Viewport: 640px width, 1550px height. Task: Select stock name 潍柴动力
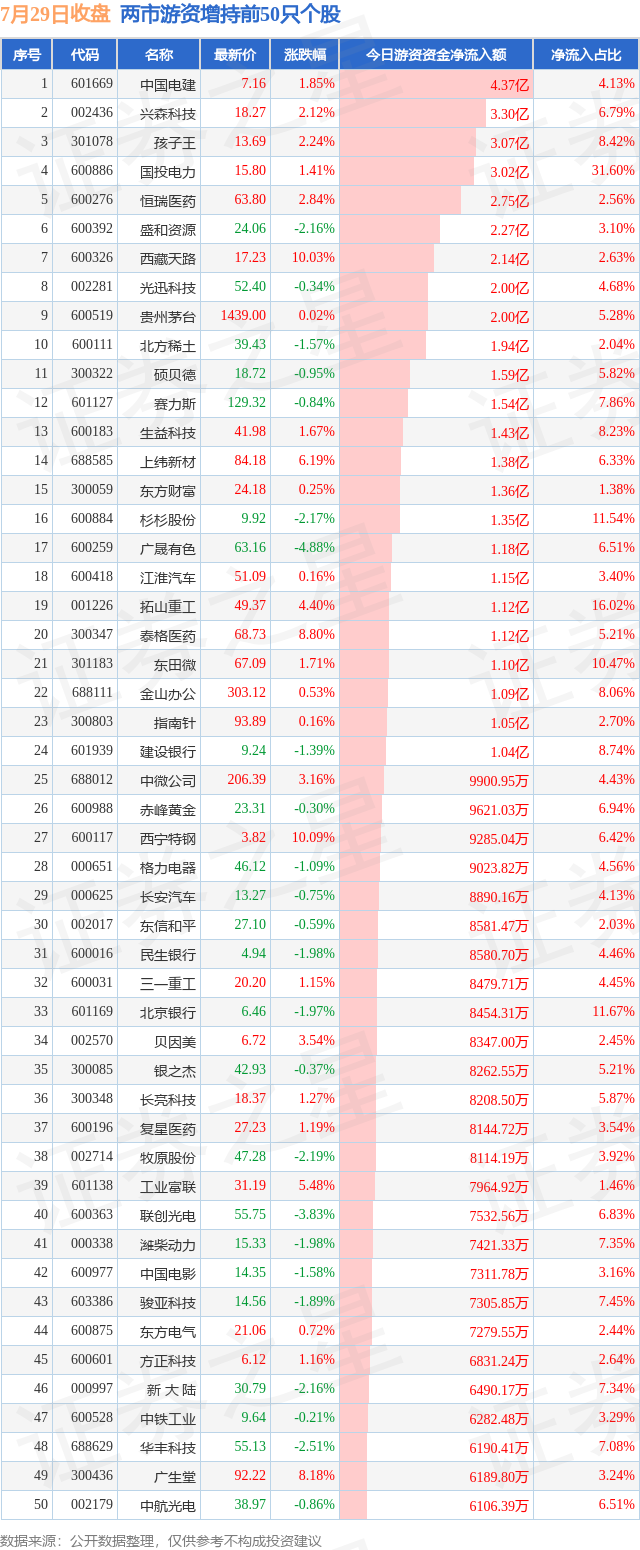pyautogui.click(x=168, y=1245)
